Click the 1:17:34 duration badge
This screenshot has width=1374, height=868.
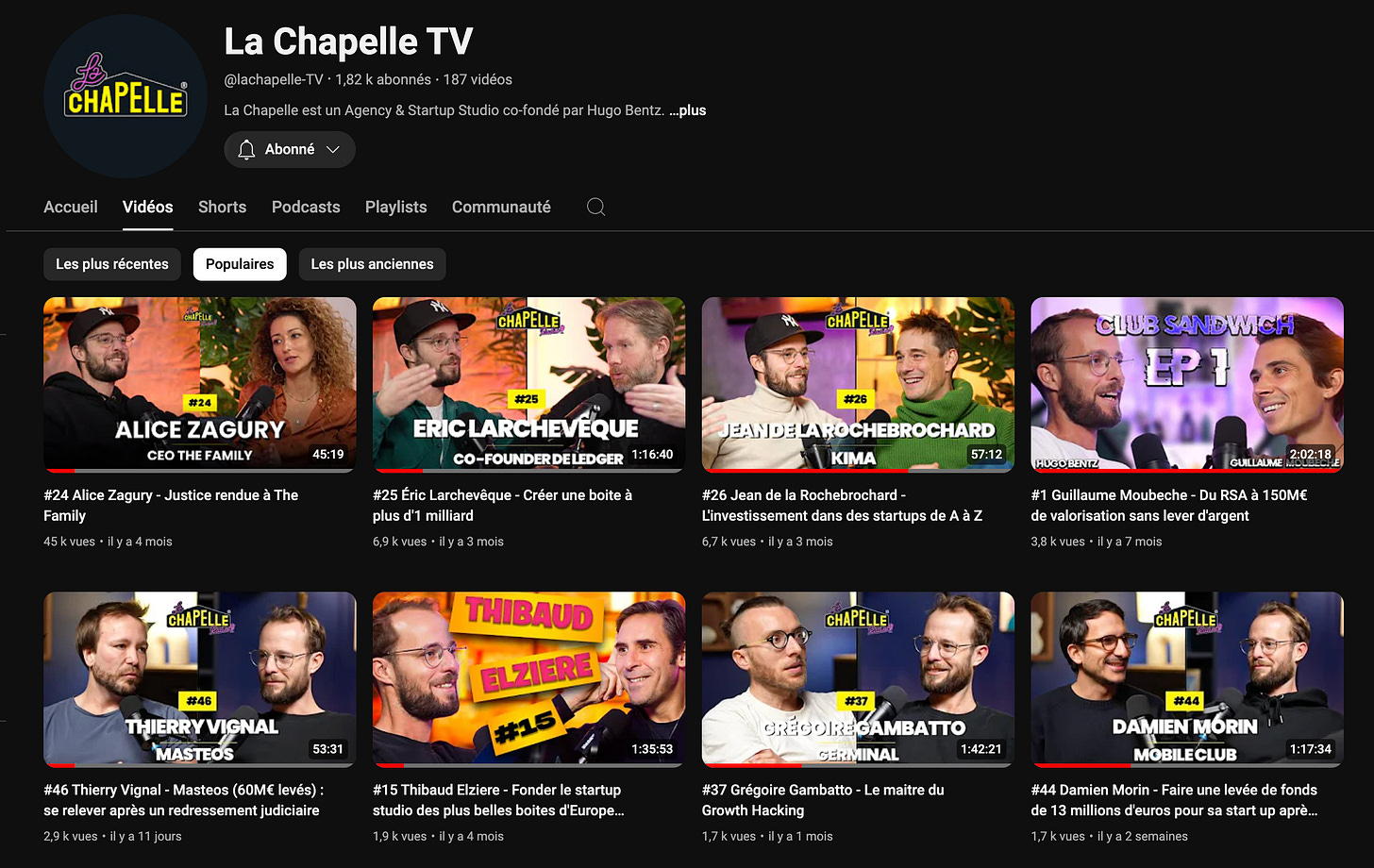coord(1311,749)
